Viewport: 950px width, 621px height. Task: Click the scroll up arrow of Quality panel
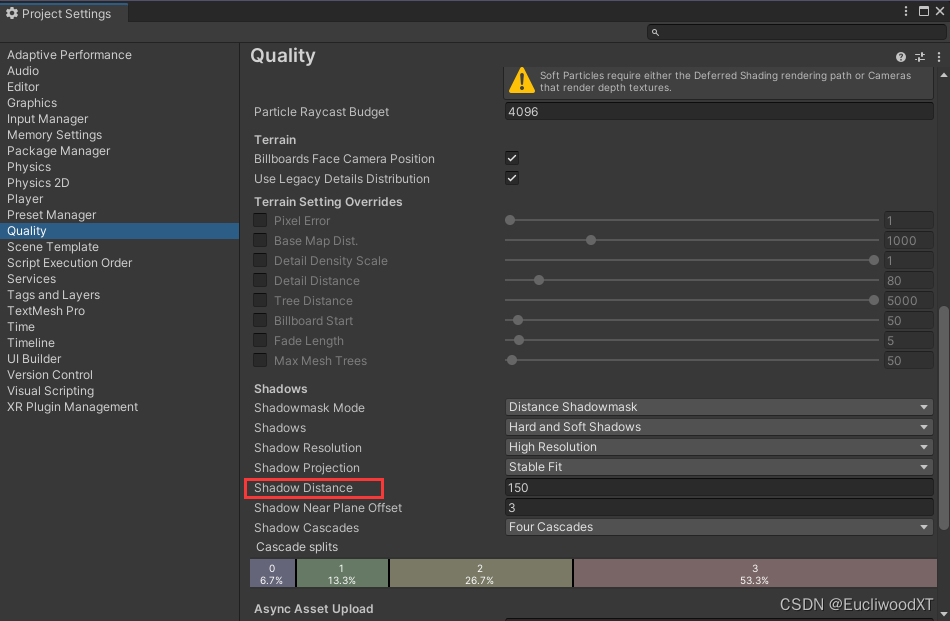point(944,75)
